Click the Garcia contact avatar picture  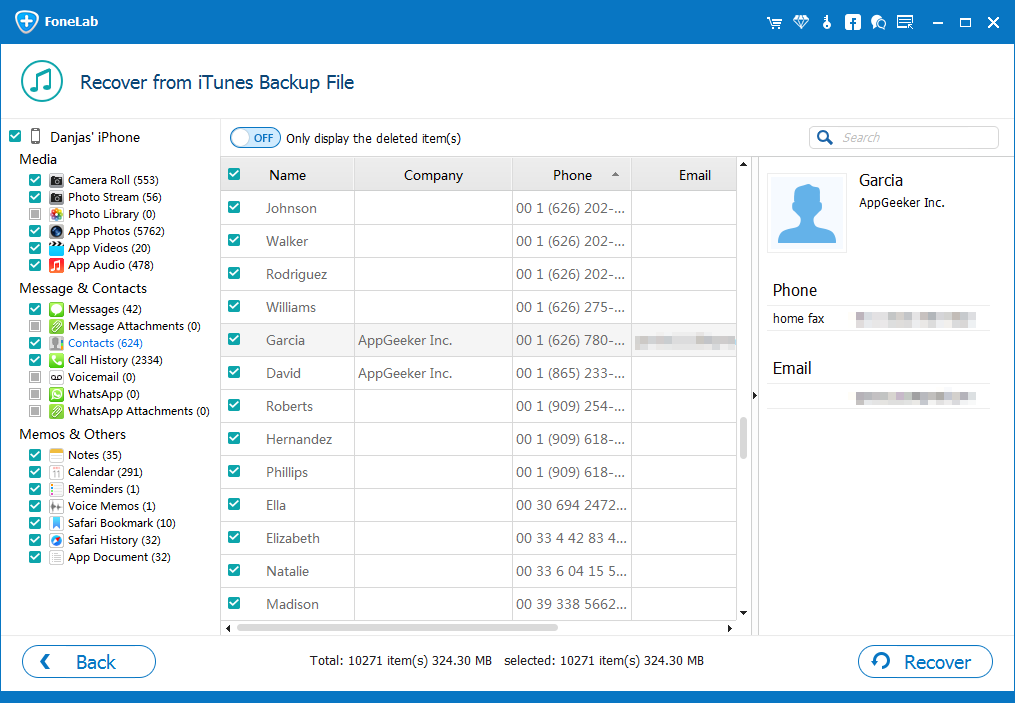(x=806, y=212)
